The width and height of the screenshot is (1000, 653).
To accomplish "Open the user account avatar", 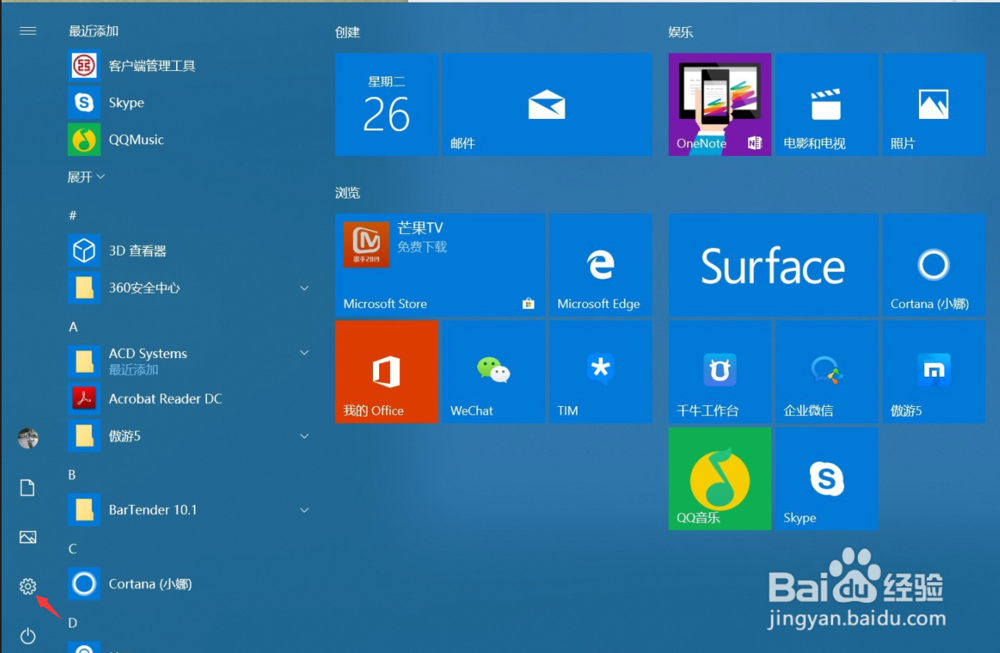I will [28, 438].
